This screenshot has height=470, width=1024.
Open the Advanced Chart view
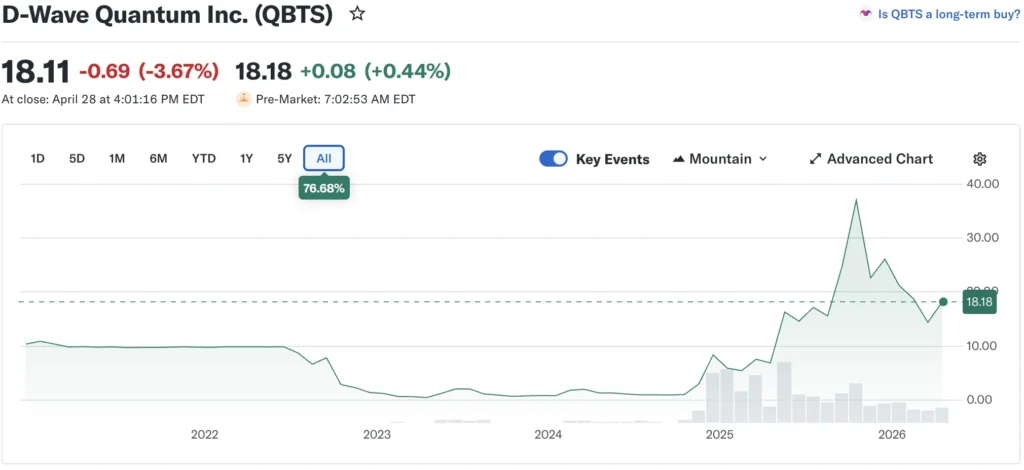[x=871, y=159]
